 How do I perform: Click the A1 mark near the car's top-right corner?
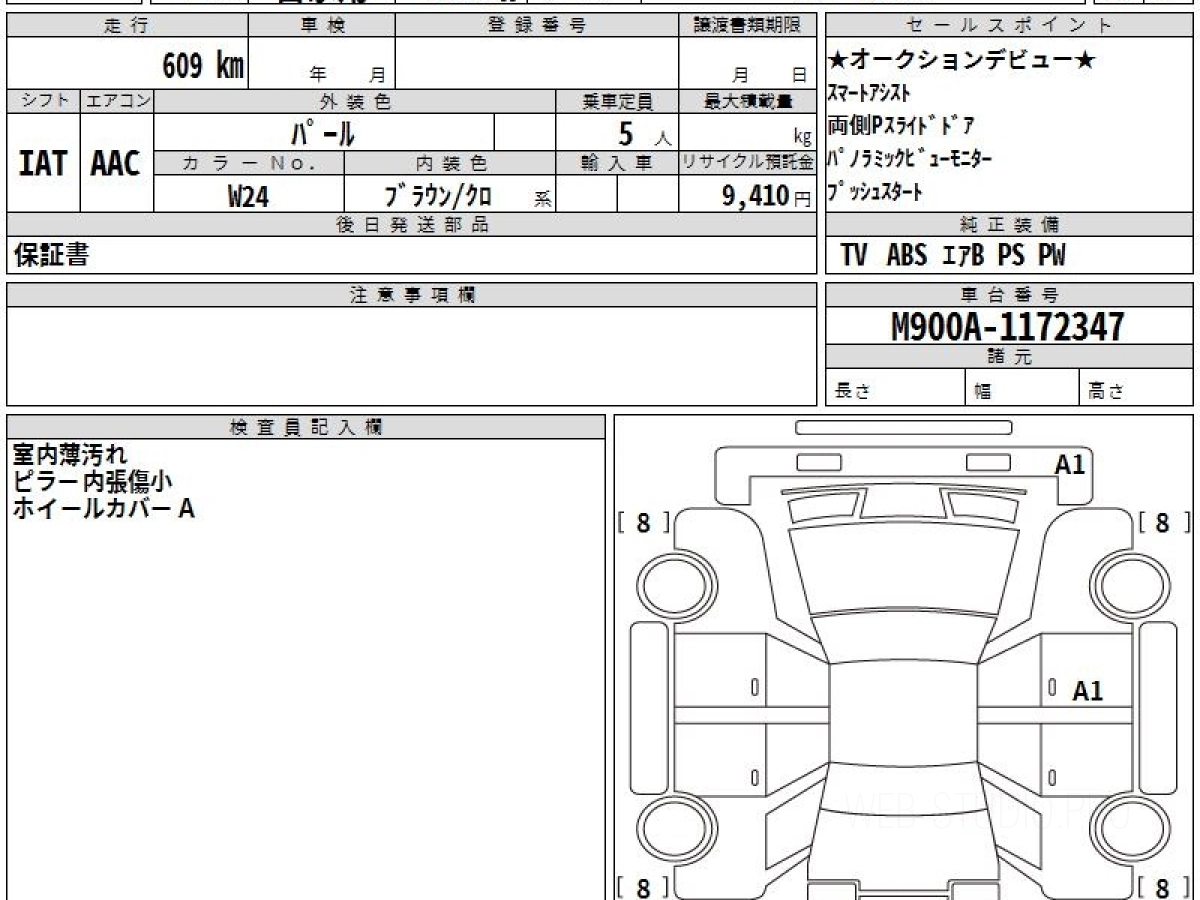pyautogui.click(x=1070, y=464)
